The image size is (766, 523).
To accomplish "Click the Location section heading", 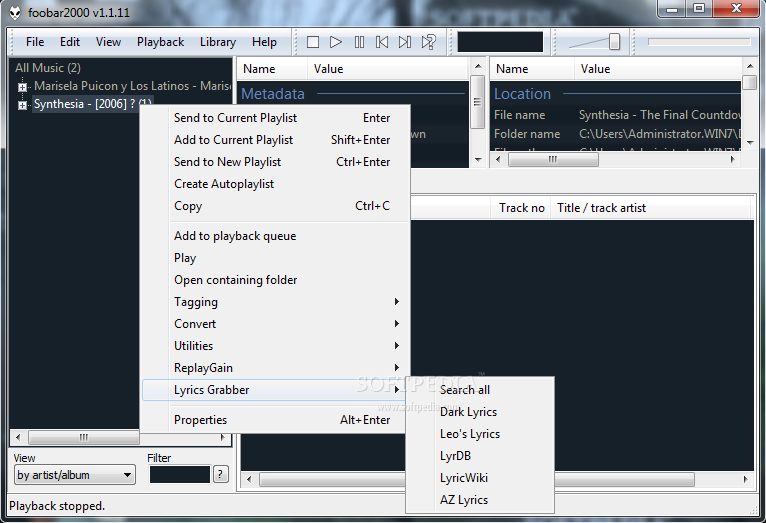I will [522, 94].
